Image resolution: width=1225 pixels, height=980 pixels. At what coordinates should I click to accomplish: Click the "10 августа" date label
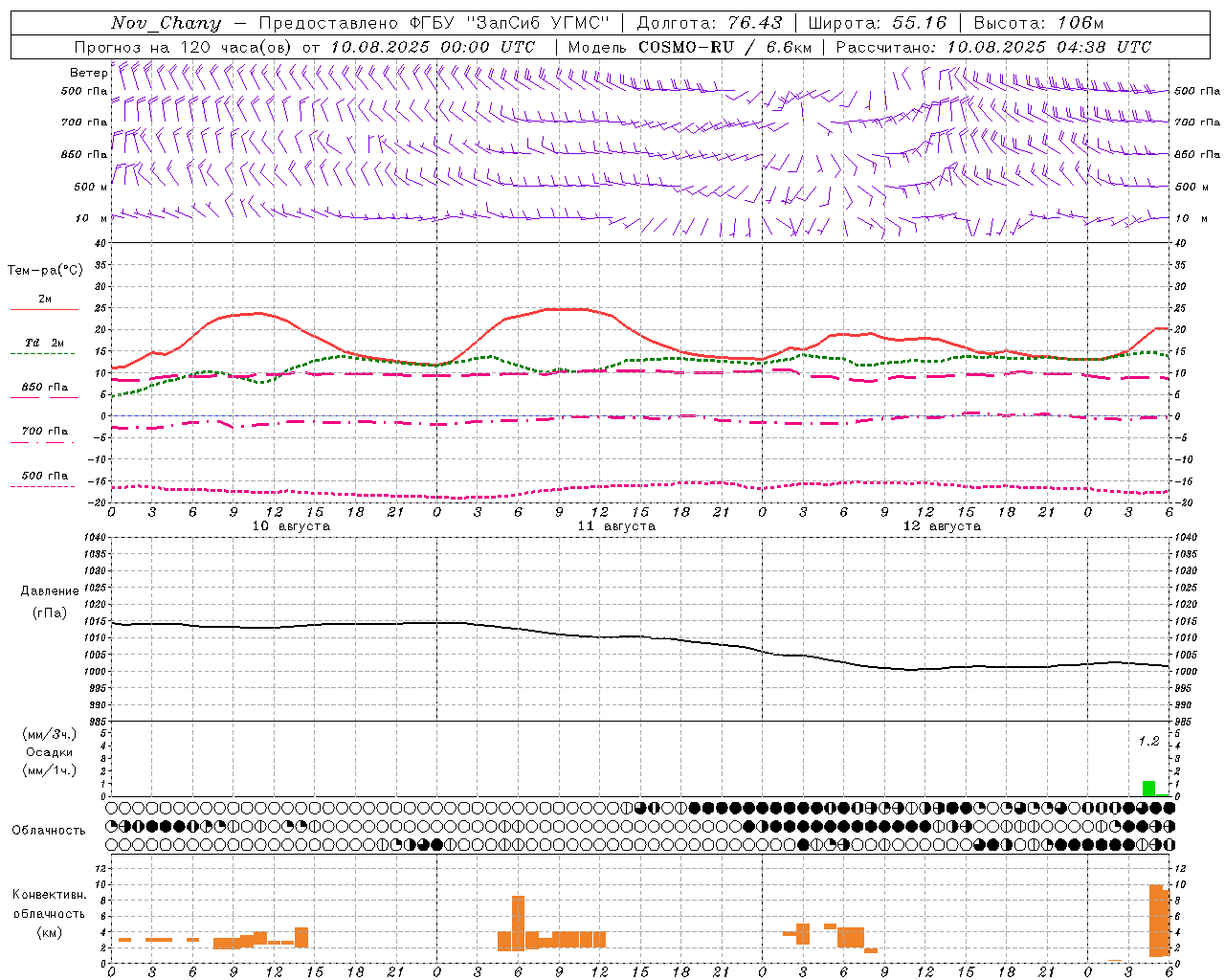291,526
